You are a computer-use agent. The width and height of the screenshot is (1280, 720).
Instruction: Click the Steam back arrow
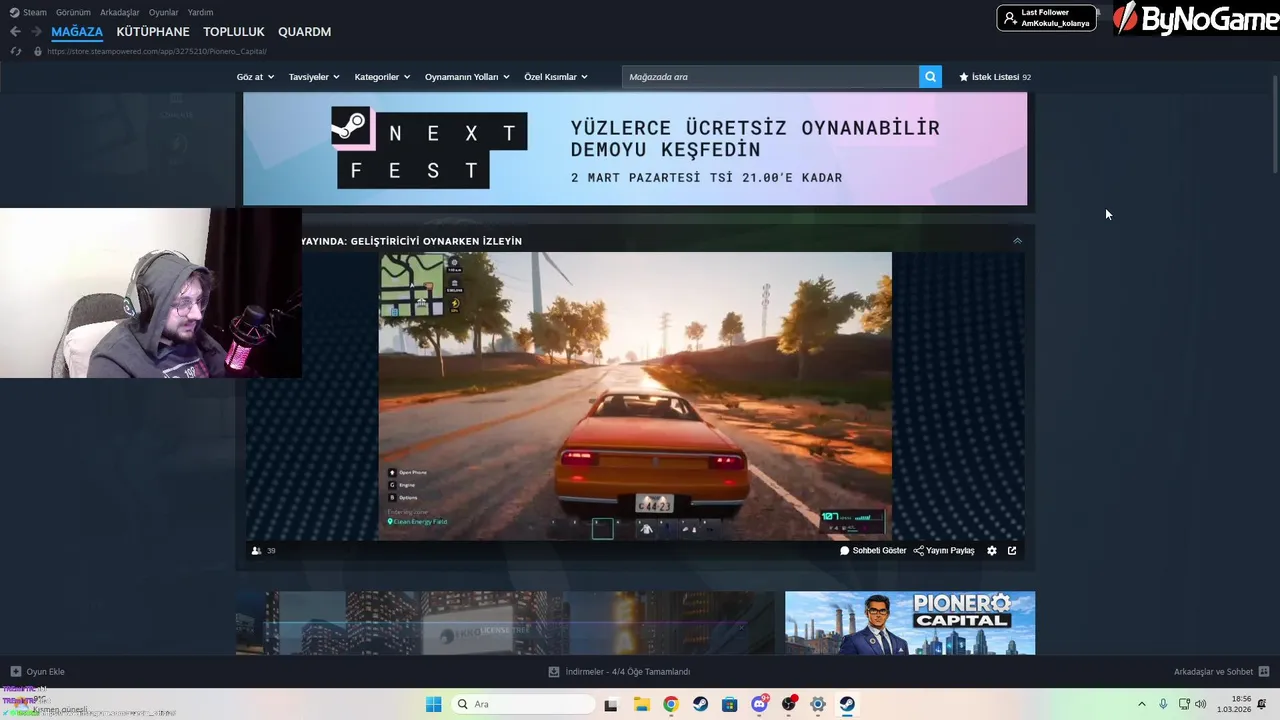pos(15,32)
